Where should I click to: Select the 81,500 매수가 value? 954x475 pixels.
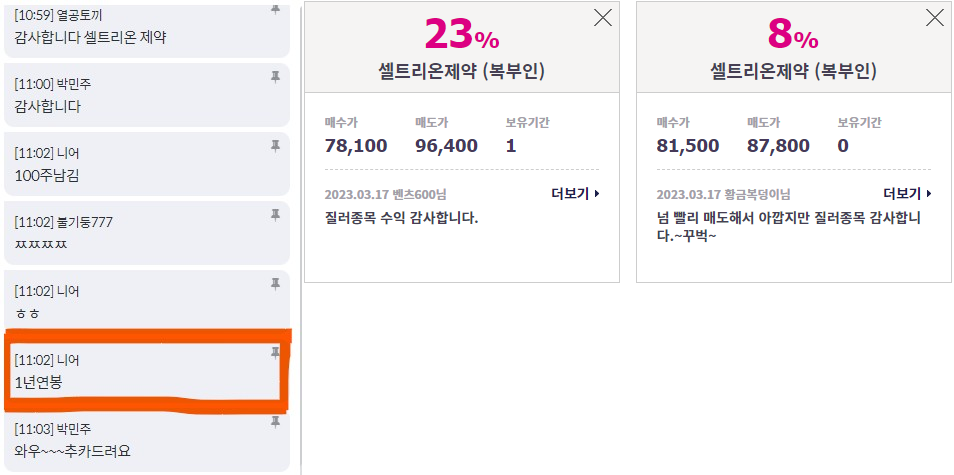(688, 146)
